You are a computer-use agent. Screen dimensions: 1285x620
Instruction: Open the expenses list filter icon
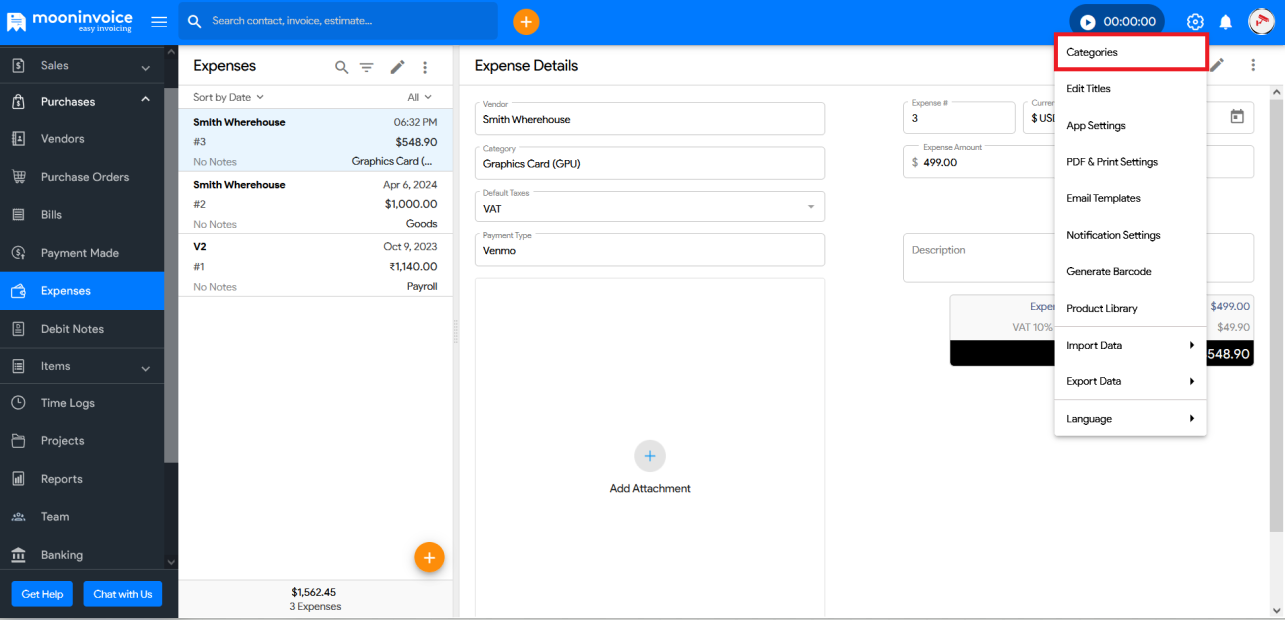(367, 67)
